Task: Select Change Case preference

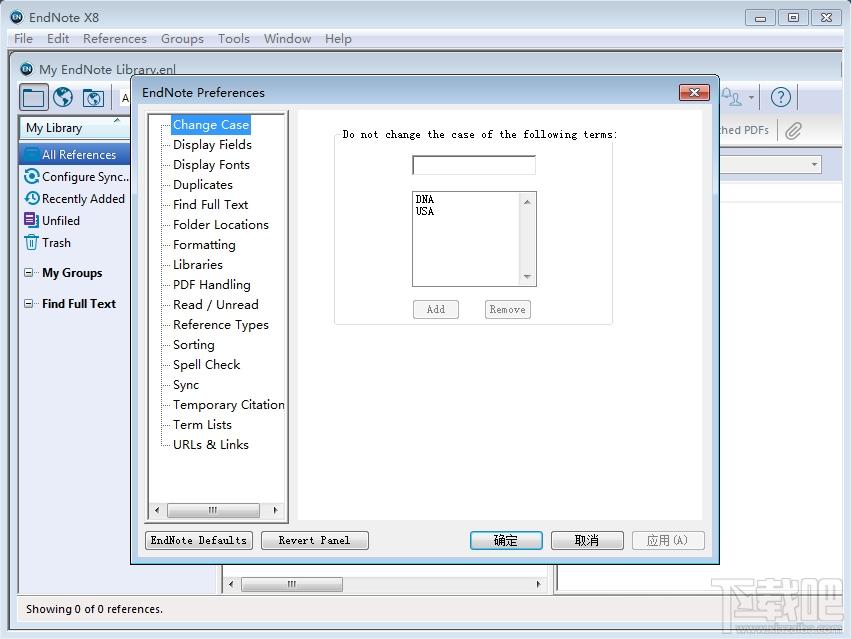Action: coord(211,125)
